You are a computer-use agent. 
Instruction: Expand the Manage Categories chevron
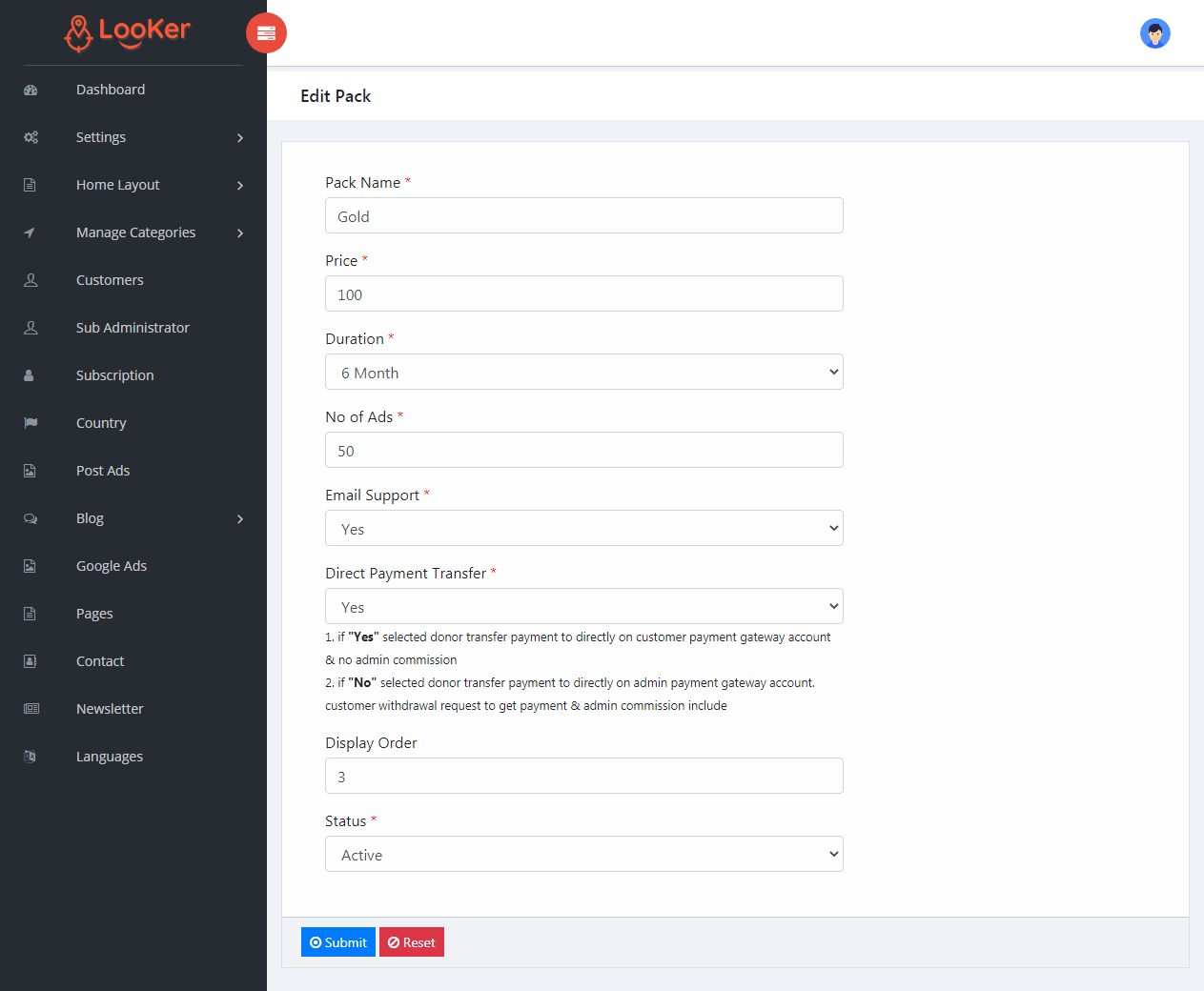point(240,233)
